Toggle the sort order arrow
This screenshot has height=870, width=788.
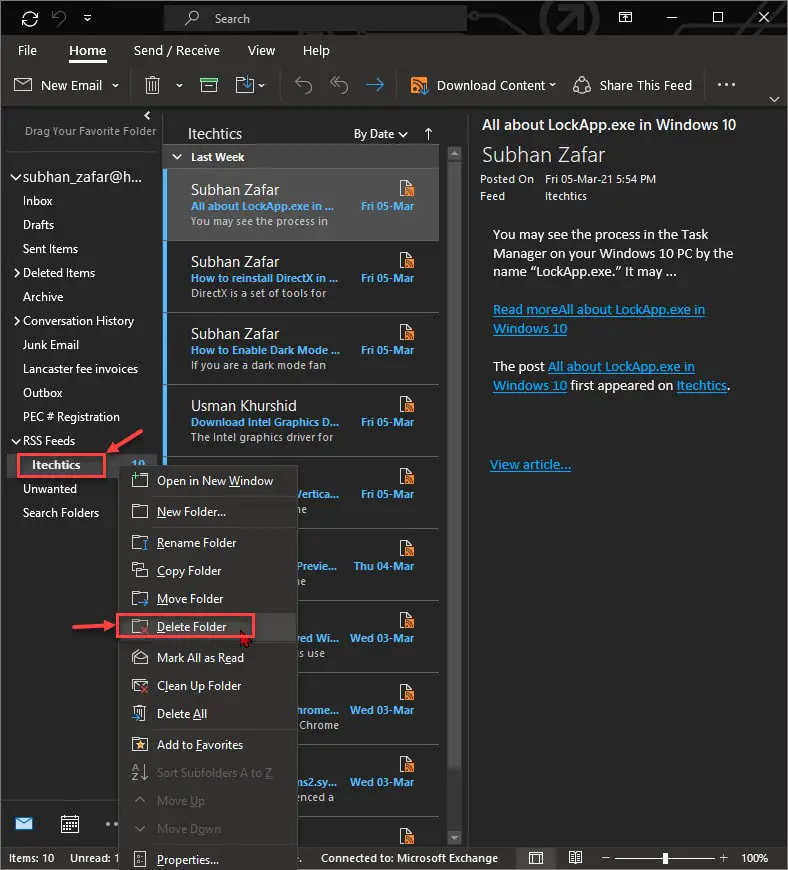coord(428,134)
